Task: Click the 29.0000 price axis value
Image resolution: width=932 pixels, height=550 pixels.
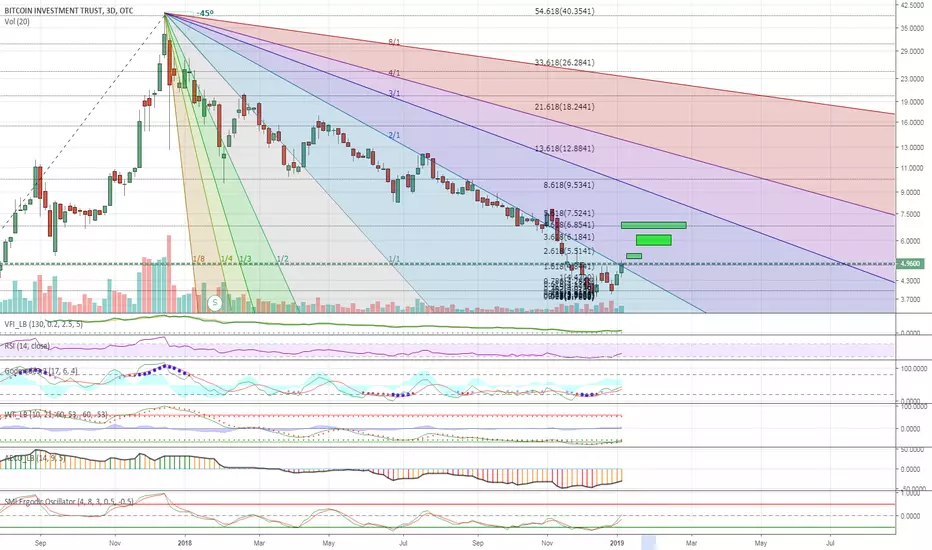Action: (912, 52)
